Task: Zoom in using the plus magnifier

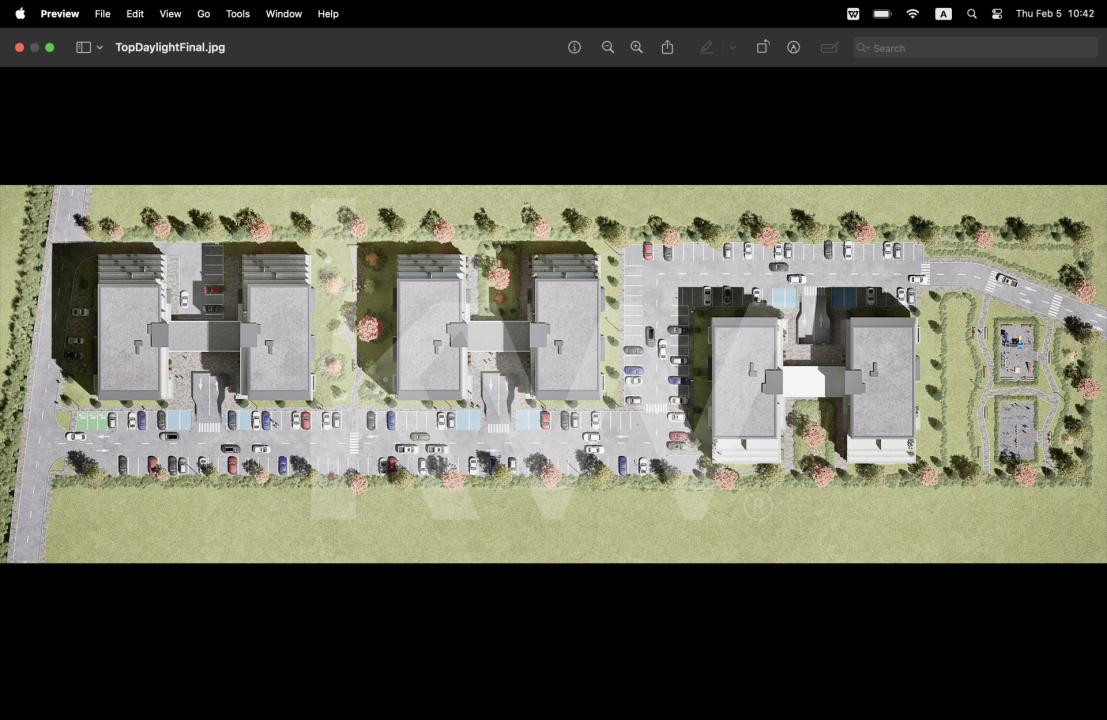Action: (x=636, y=47)
